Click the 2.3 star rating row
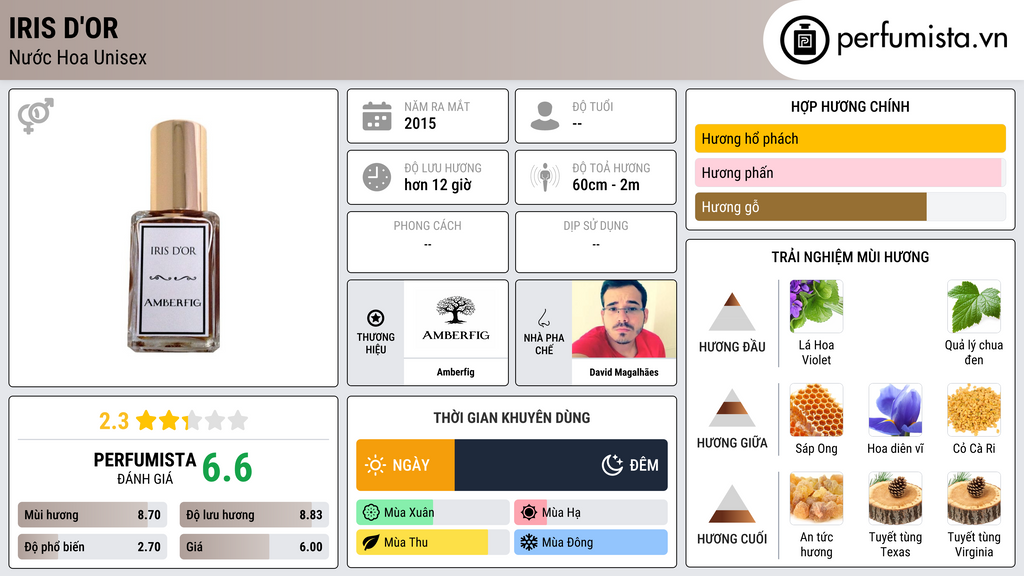The width and height of the screenshot is (1024, 576). pos(173,421)
